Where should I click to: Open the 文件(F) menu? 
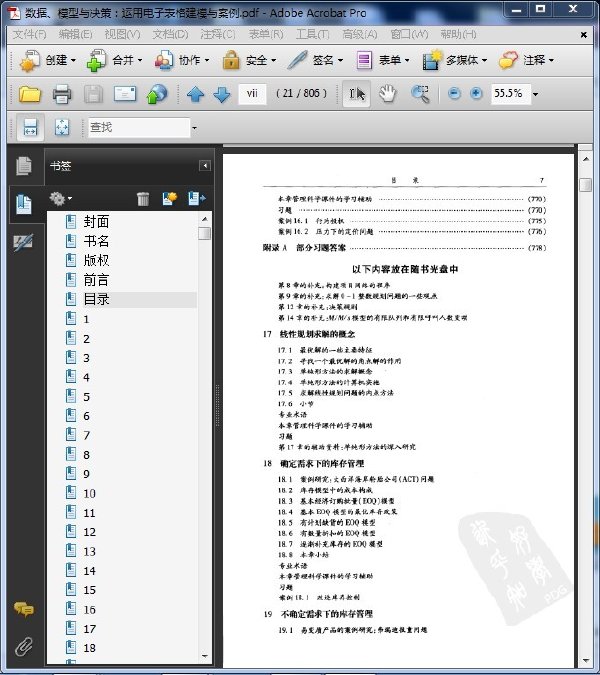point(29,34)
